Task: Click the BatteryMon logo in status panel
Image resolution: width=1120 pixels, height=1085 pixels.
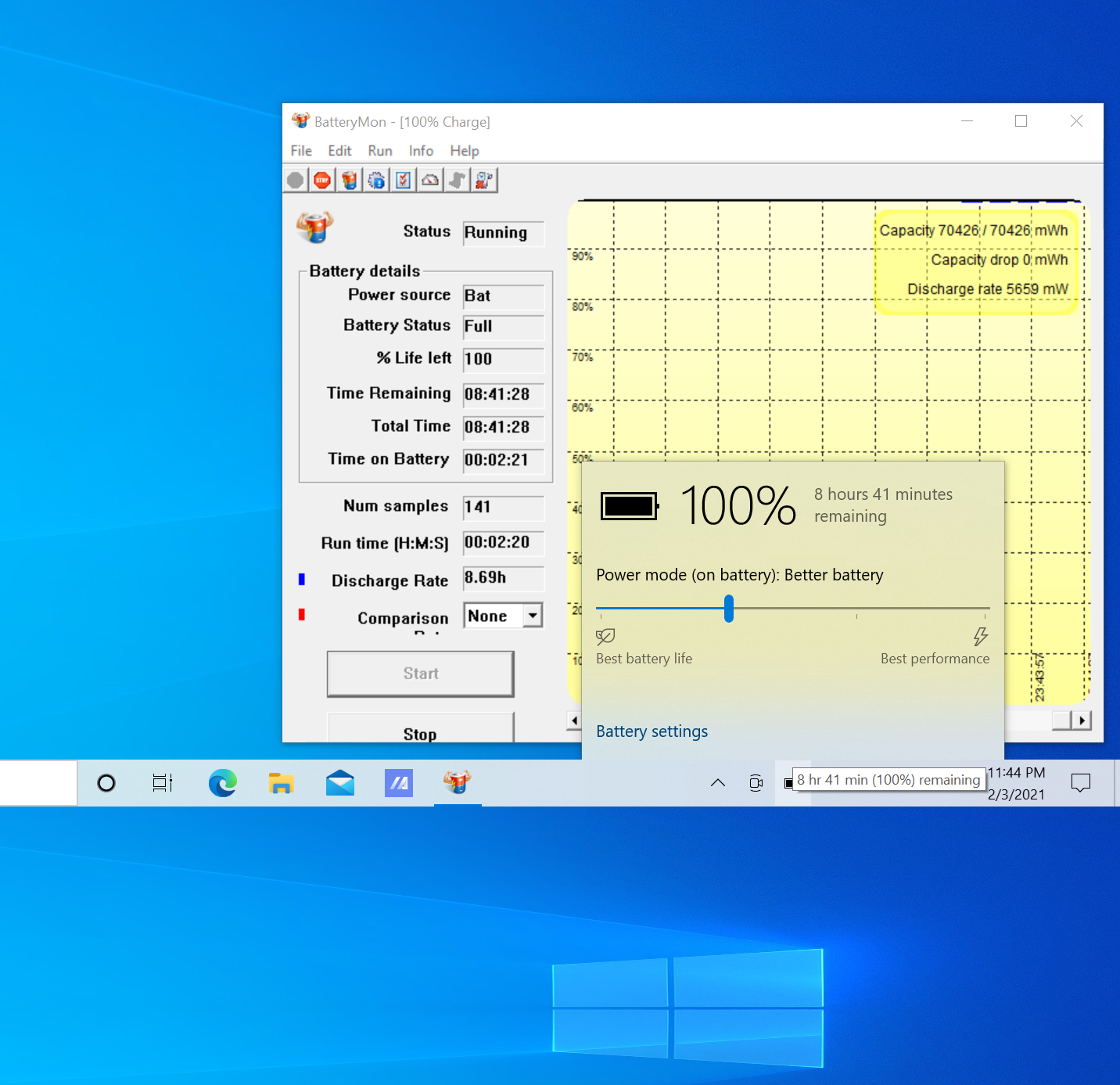Action: click(x=315, y=227)
